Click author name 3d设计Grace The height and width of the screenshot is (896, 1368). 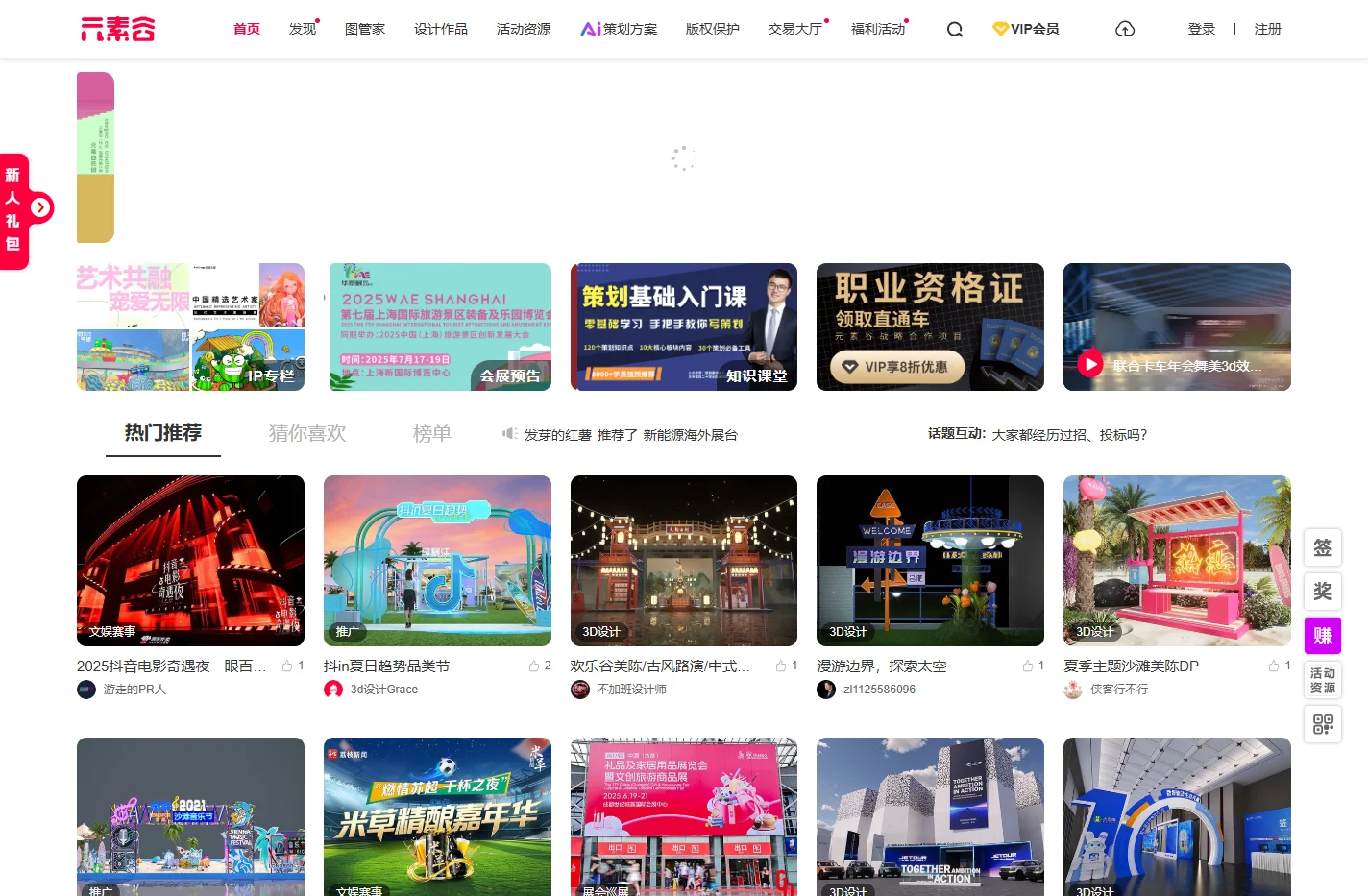pyautogui.click(x=383, y=690)
